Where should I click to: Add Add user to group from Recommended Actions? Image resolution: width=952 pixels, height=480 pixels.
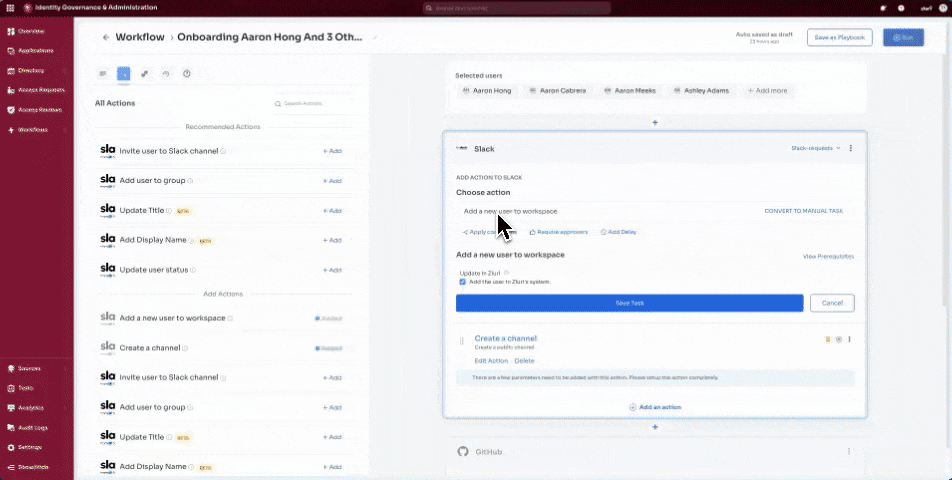[332, 181]
